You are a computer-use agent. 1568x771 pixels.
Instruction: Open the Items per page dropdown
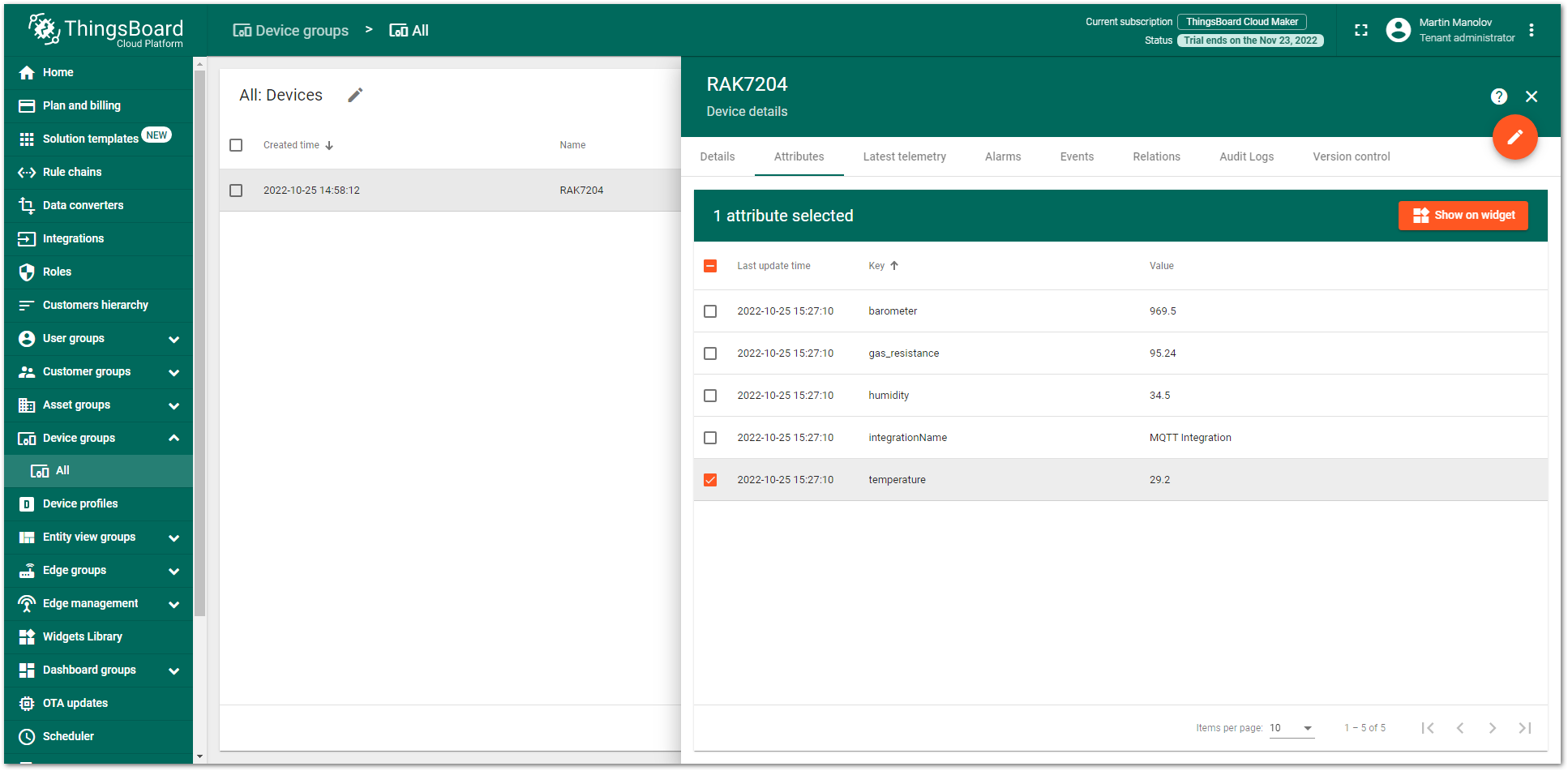[x=1291, y=728]
